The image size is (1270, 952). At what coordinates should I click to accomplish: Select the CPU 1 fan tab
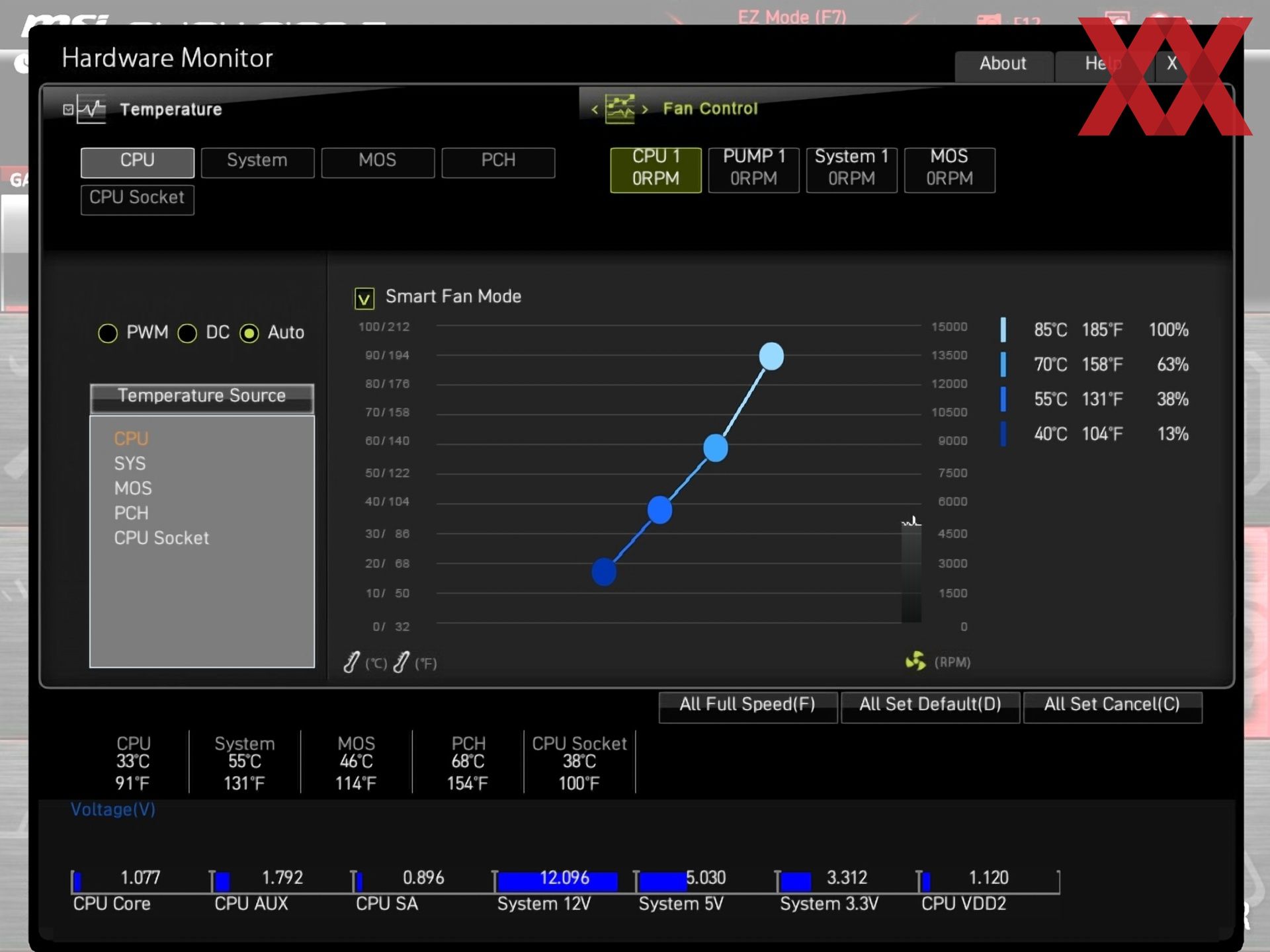[656, 169]
